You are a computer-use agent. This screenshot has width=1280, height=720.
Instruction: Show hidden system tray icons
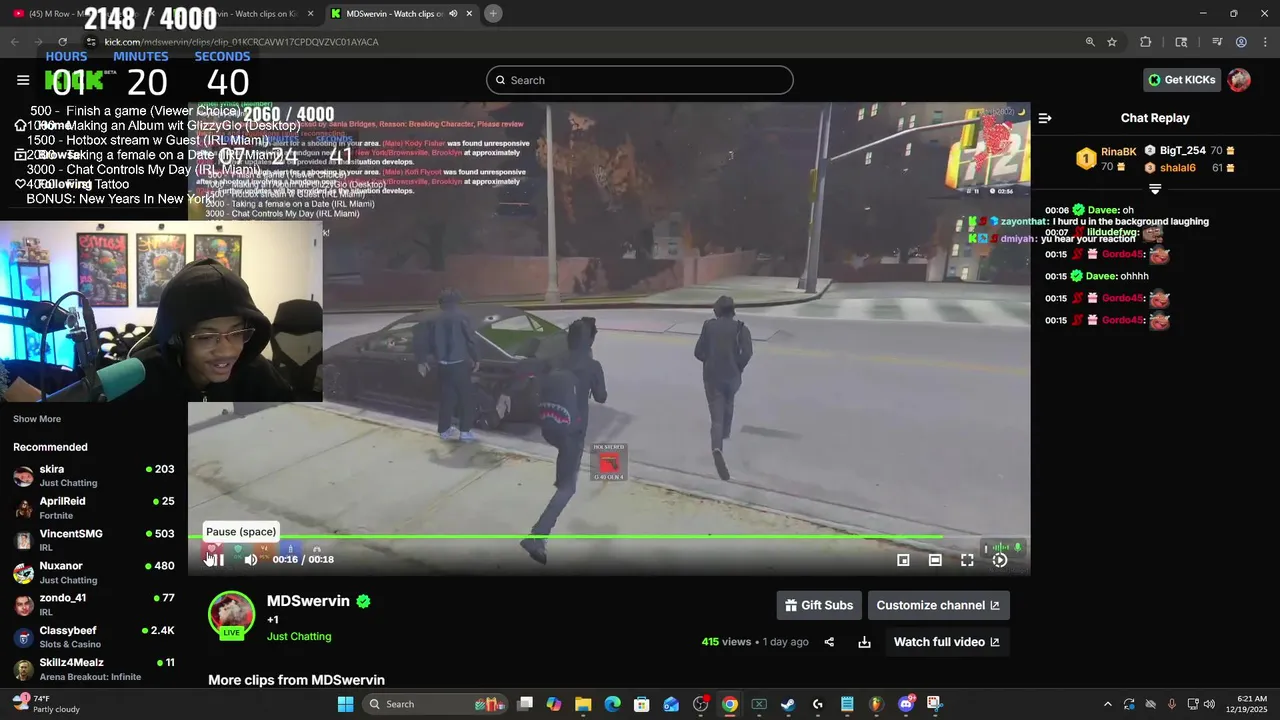[x=1107, y=704]
